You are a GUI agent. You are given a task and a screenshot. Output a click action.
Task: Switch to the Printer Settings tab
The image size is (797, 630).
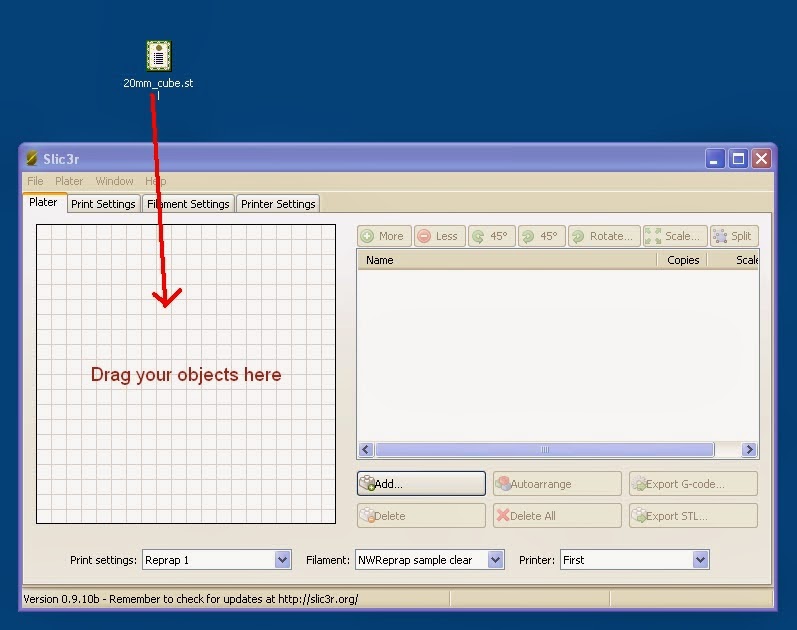278,204
